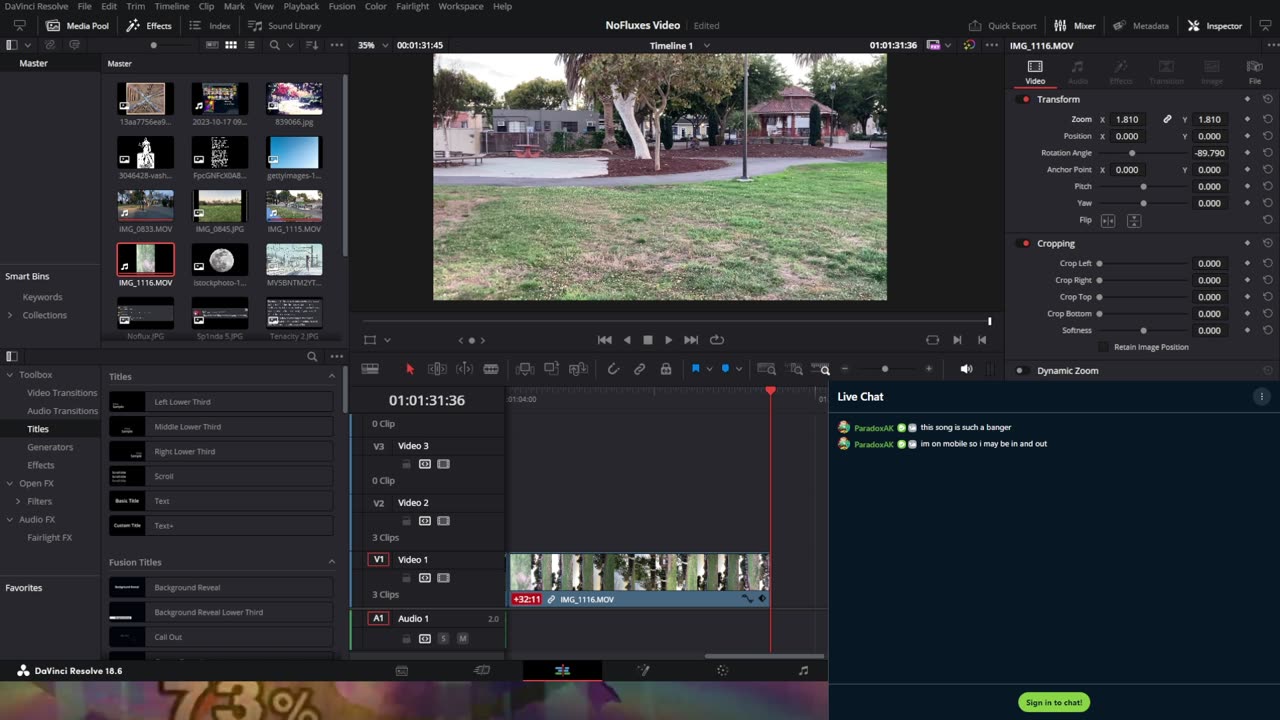The width and height of the screenshot is (1280, 720).
Task: Collapse the Toolbox tree arrow
Action: click(9, 375)
